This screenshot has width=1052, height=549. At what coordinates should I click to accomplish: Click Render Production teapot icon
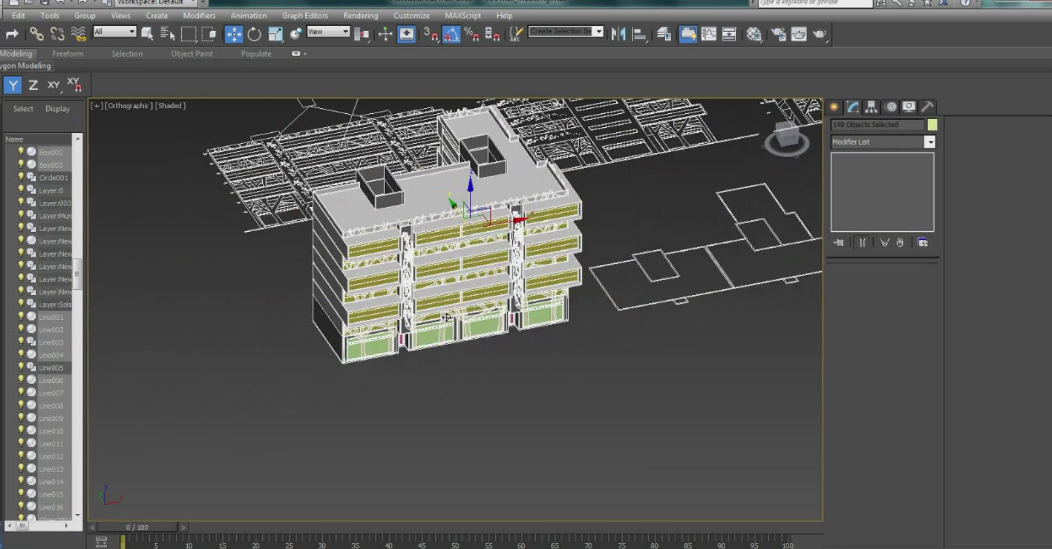coord(820,34)
